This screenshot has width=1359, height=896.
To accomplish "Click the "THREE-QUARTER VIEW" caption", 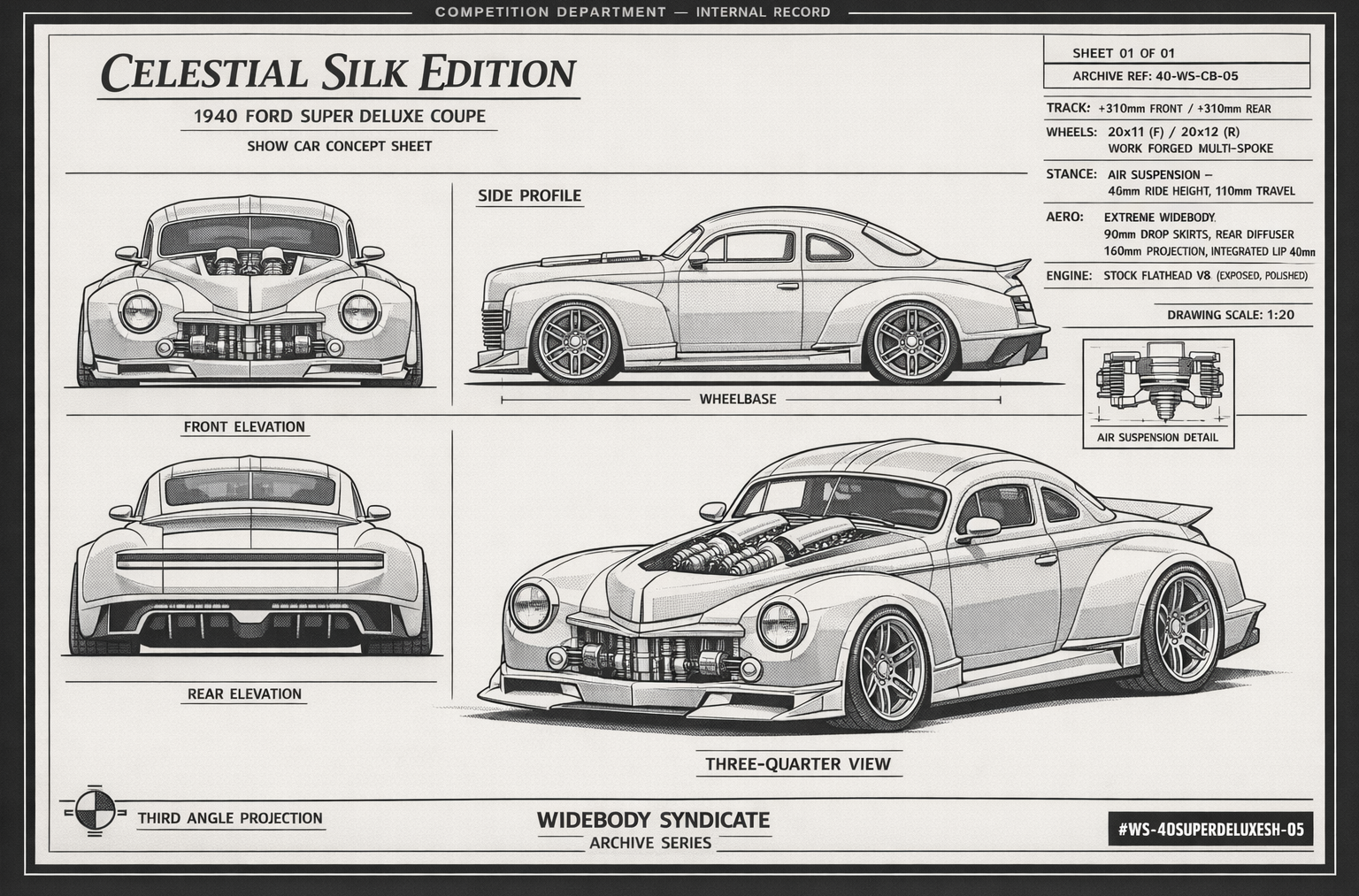I will pyautogui.click(x=798, y=763).
